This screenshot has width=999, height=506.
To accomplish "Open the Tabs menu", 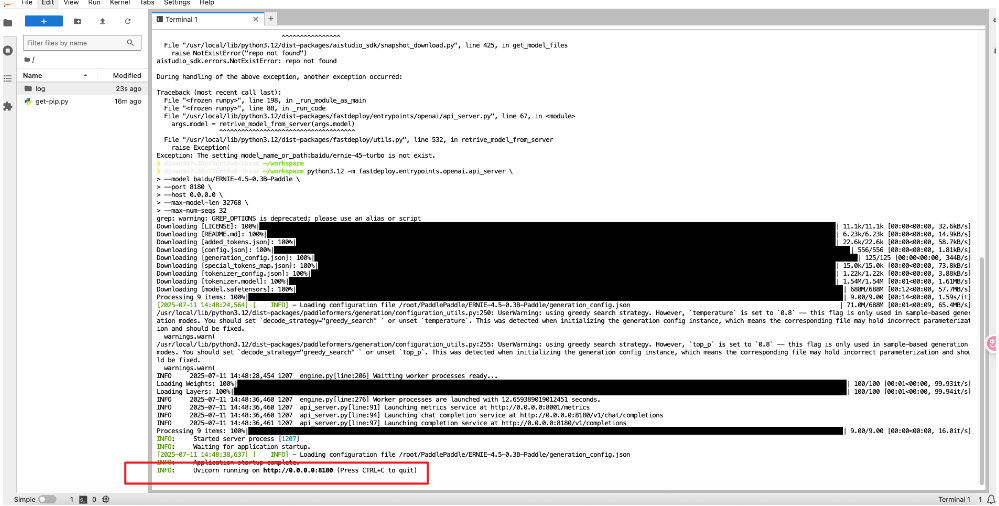I will [147, 3].
